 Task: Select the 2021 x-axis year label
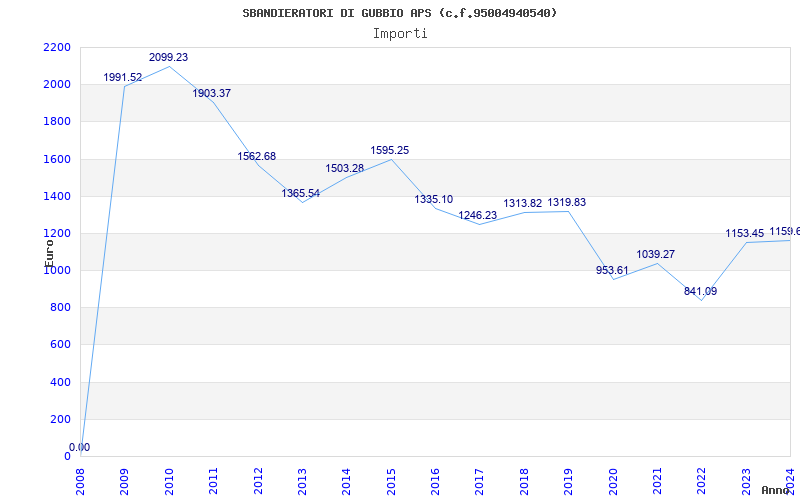tap(657, 481)
